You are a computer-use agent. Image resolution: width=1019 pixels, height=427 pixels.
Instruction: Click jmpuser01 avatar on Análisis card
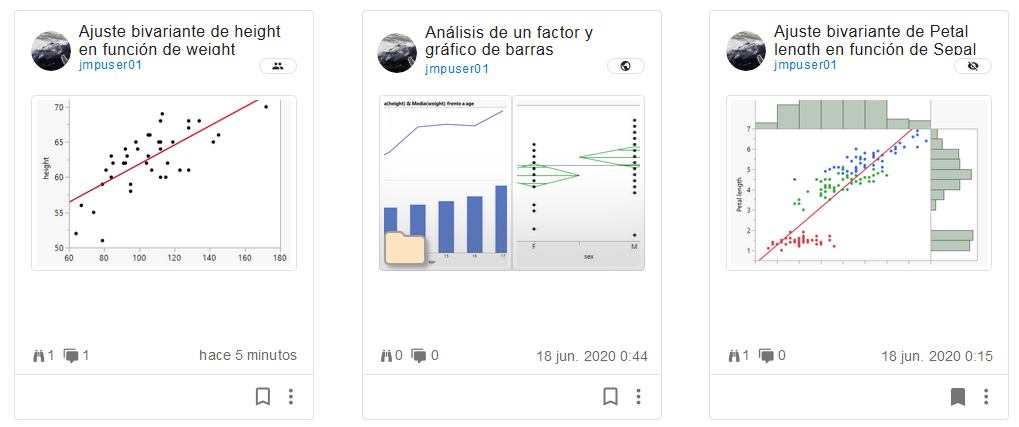[x=397, y=52]
